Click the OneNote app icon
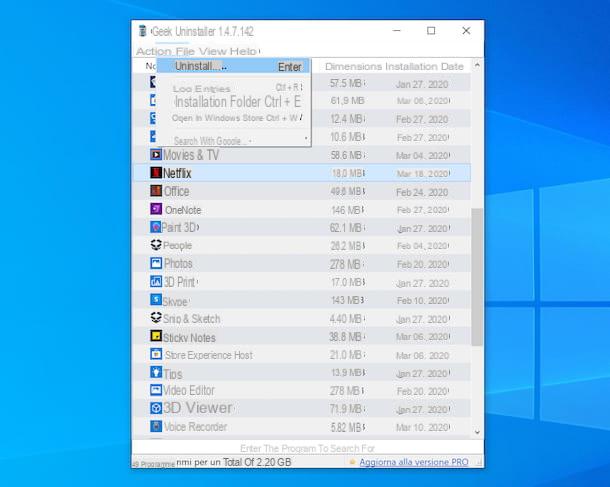Viewport: 610px width, 487px height. point(156,209)
